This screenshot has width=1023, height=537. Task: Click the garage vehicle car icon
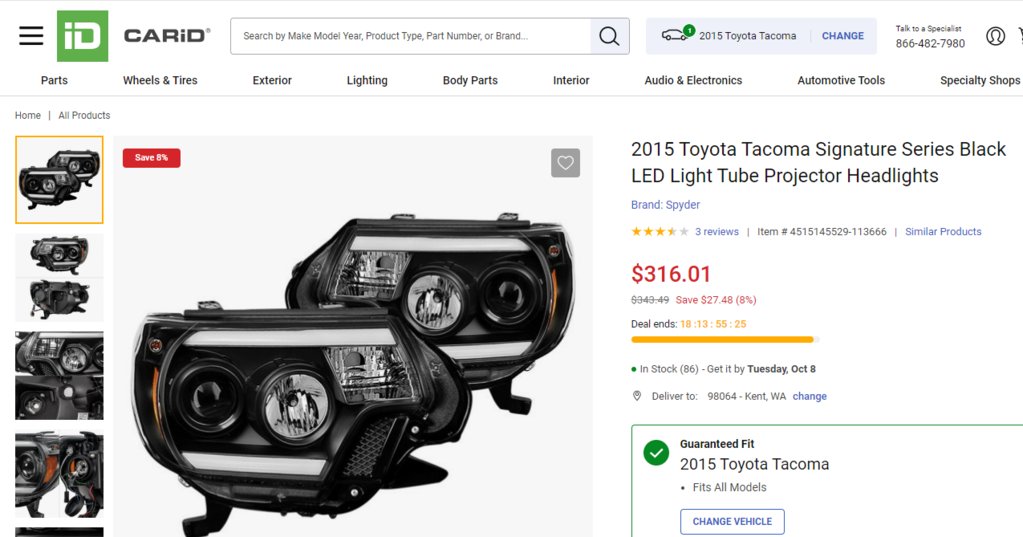(x=676, y=36)
